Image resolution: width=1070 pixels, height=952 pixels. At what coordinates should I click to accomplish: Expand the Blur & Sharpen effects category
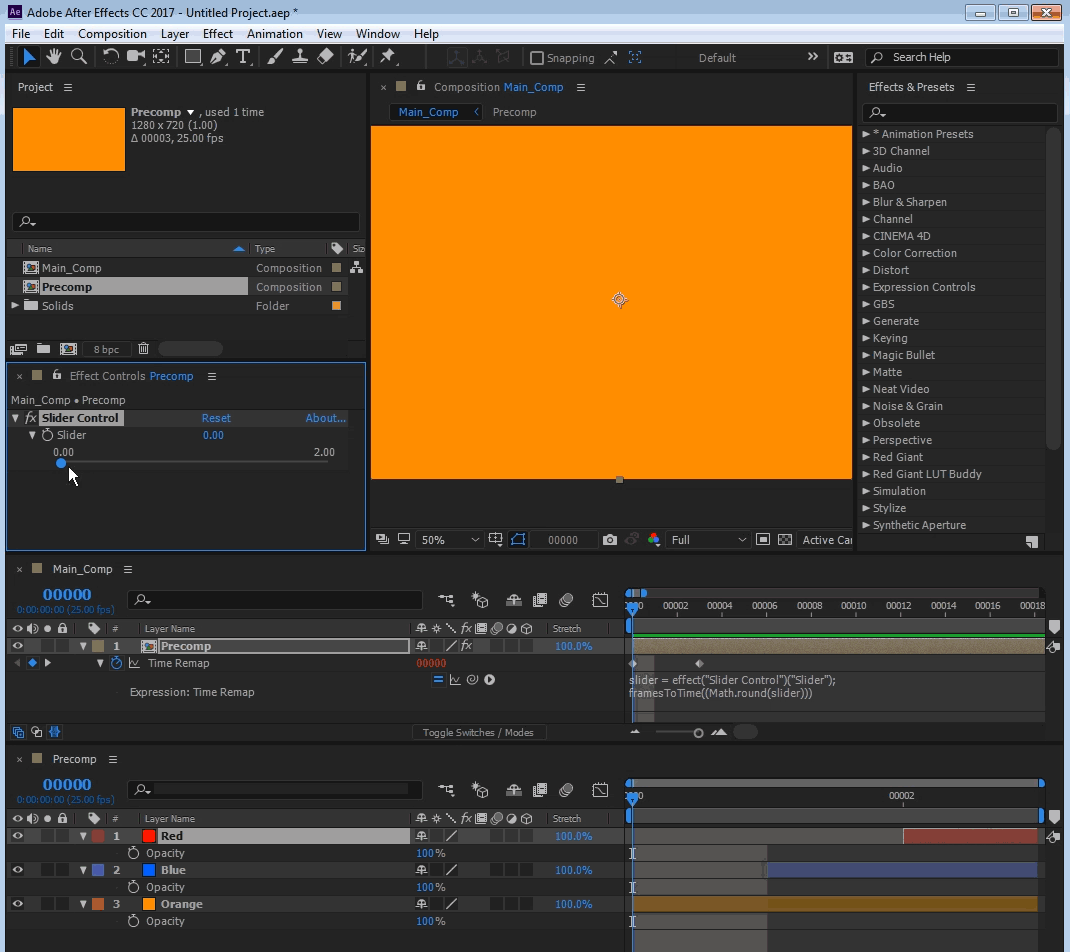tap(867, 202)
